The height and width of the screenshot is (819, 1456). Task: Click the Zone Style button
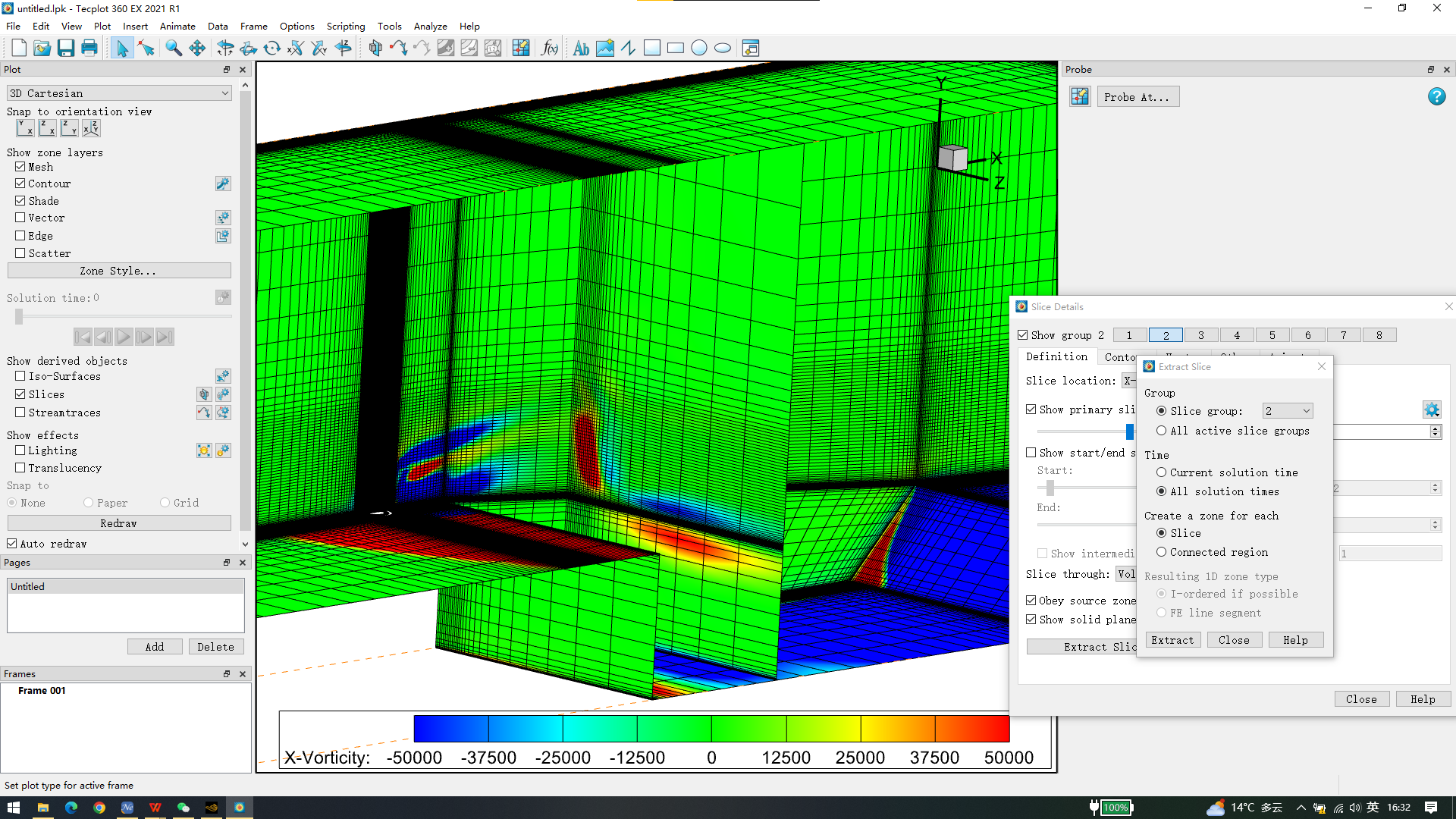(x=118, y=271)
